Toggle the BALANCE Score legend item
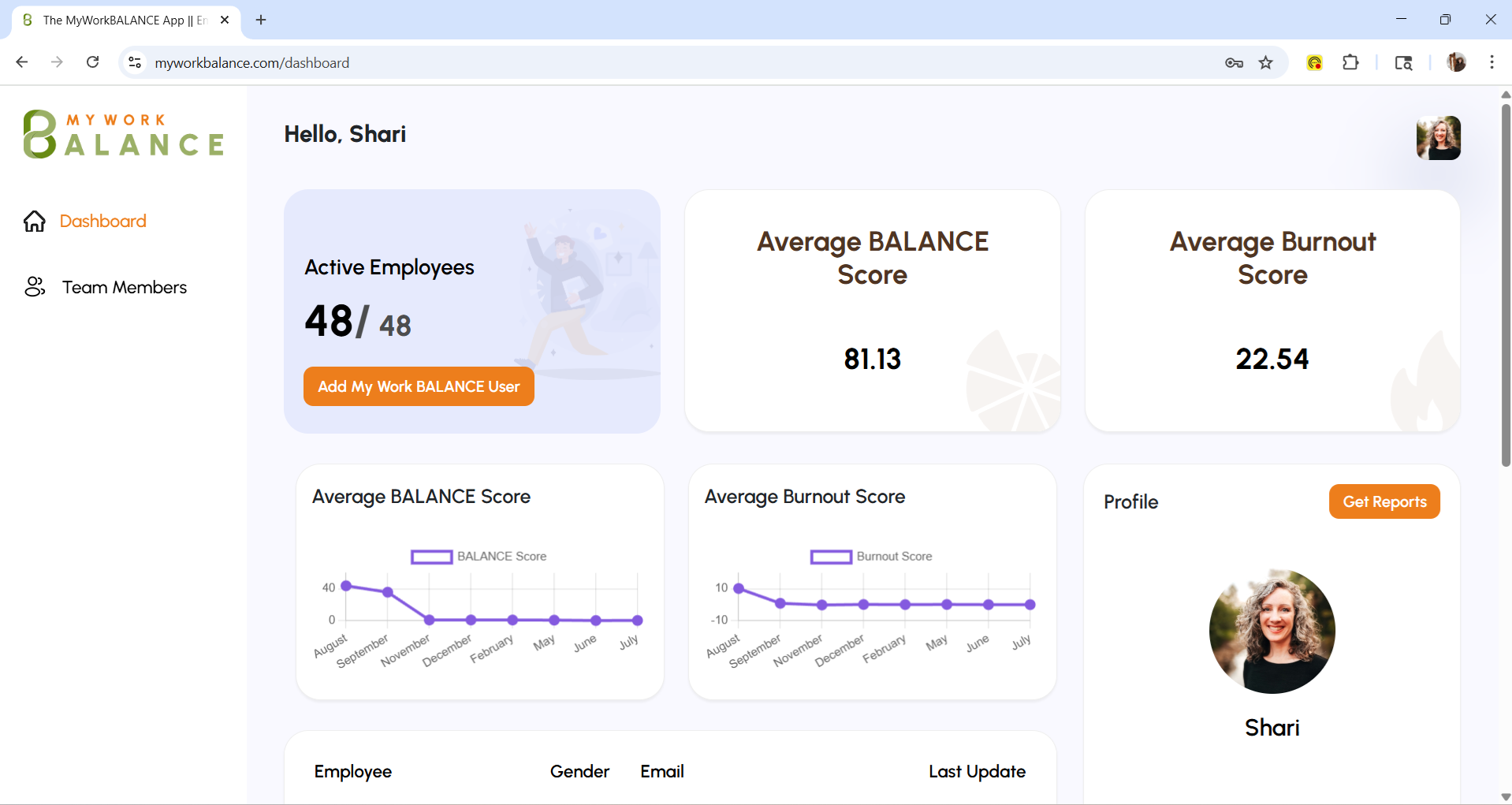This screenshot has height=805, width=1512. click(x=479, y=557)
